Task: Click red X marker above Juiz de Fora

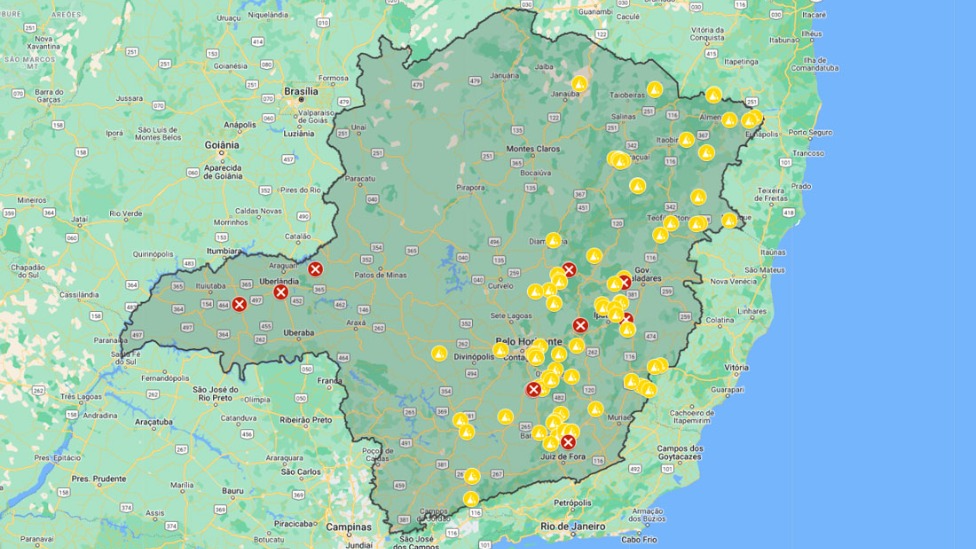Action: pos(568,441)
